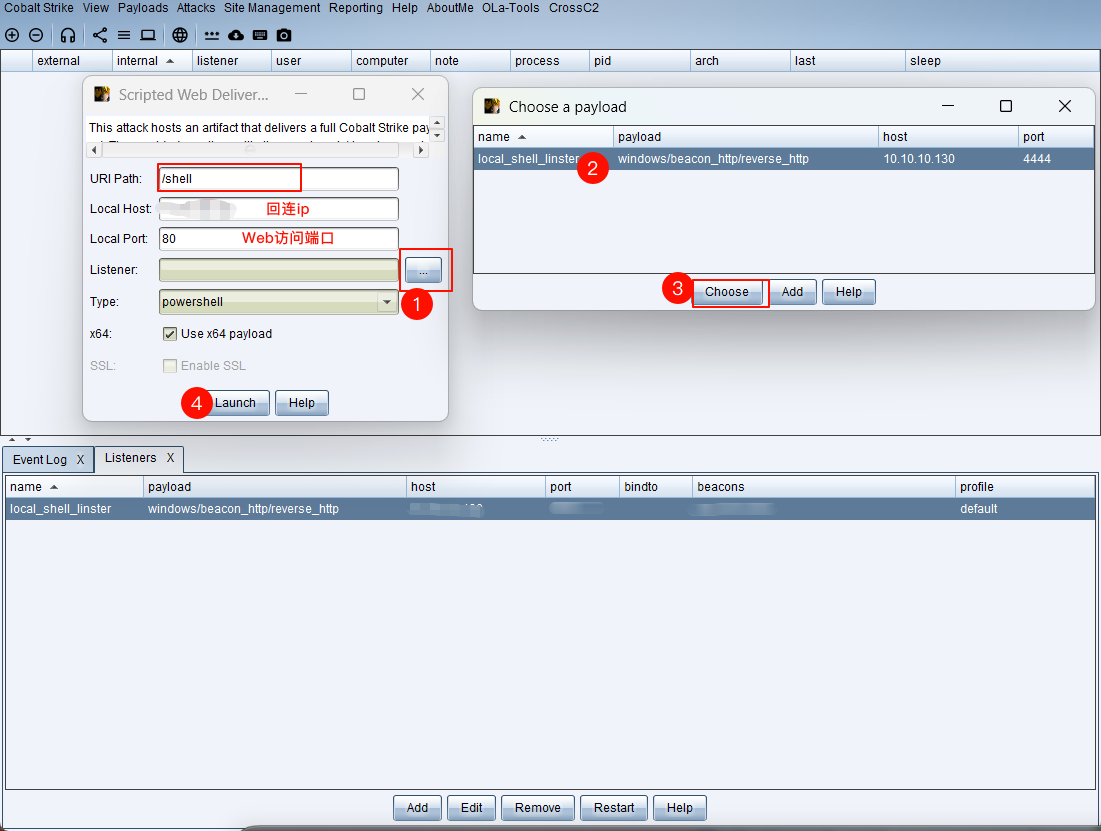Image resolution: width=1101 pixels, height=831 pixels.
Task: Click the Connect to team server plus icon
Action: click(x=12, y=35)
